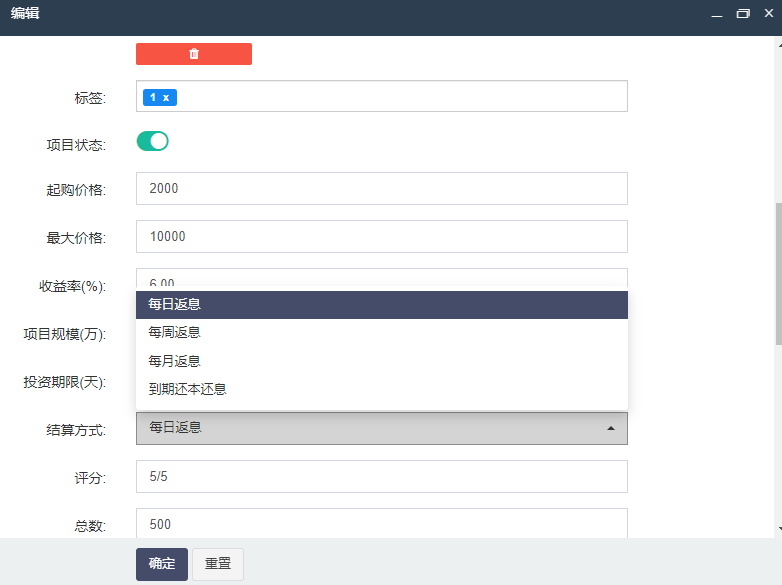Select 到期还本还息 option

click(x=381, y=389)
